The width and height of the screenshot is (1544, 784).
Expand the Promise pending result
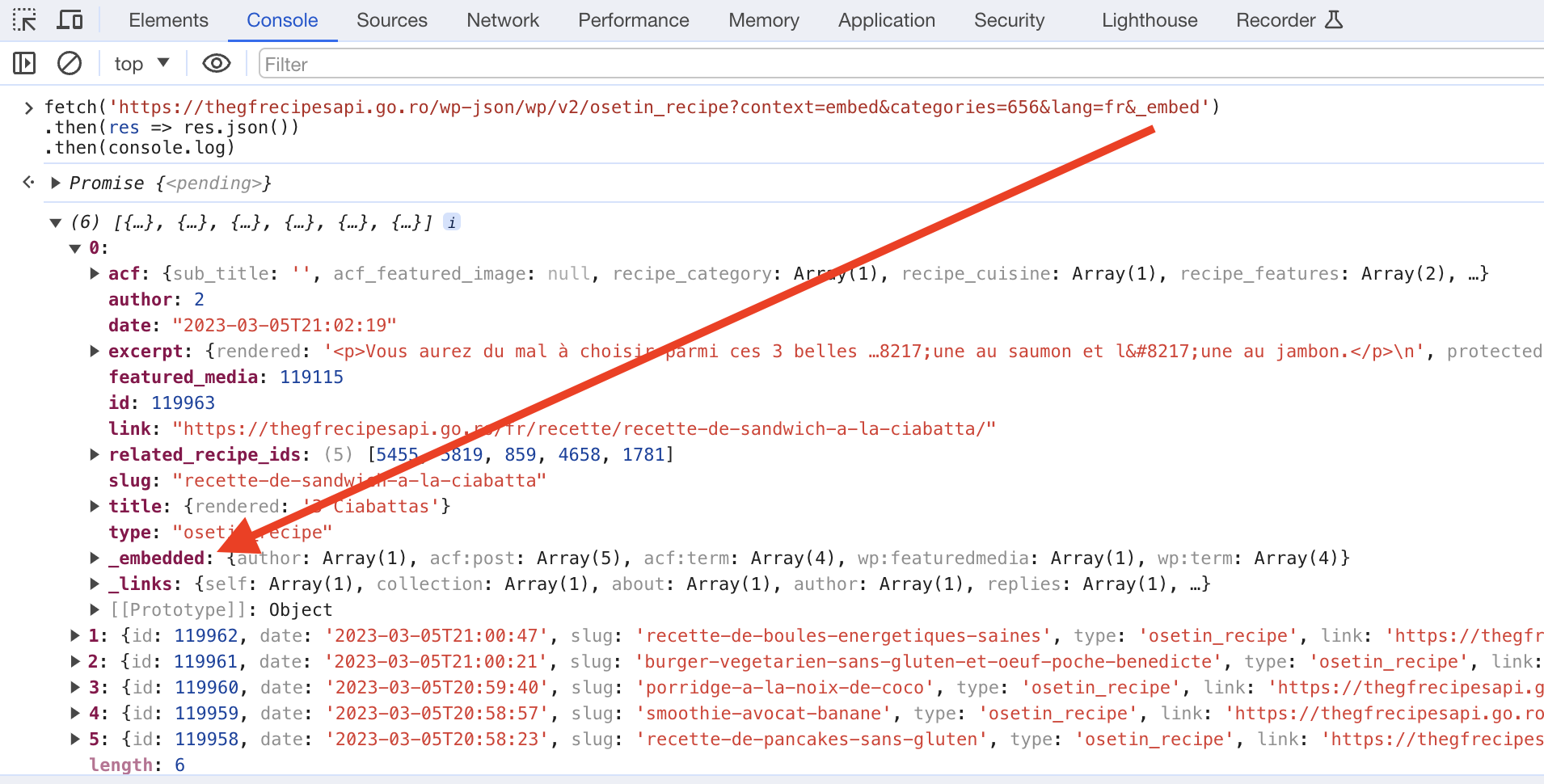[x=56, y=183]
